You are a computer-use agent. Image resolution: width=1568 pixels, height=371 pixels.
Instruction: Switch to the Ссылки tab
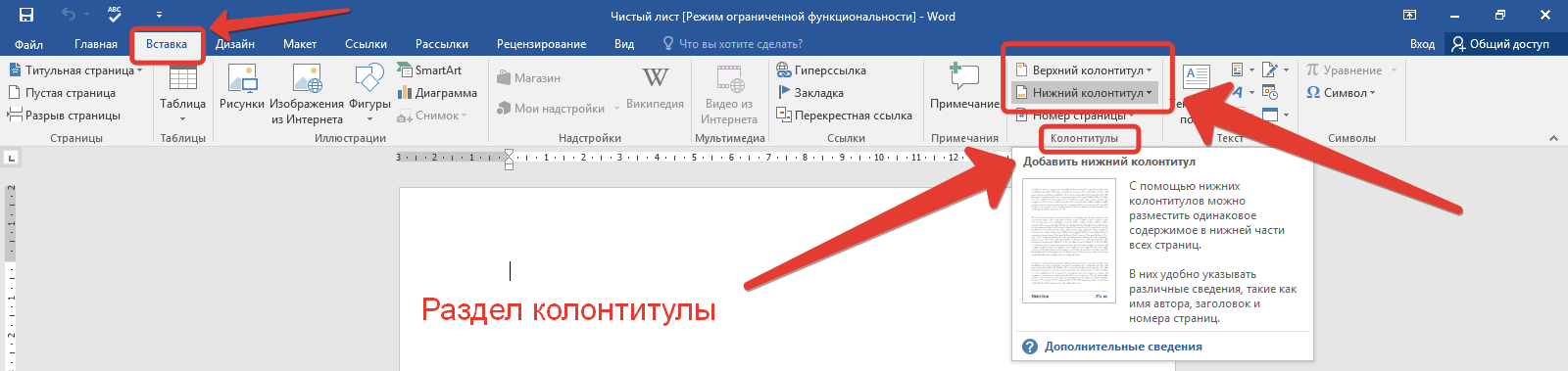(366, 44)
